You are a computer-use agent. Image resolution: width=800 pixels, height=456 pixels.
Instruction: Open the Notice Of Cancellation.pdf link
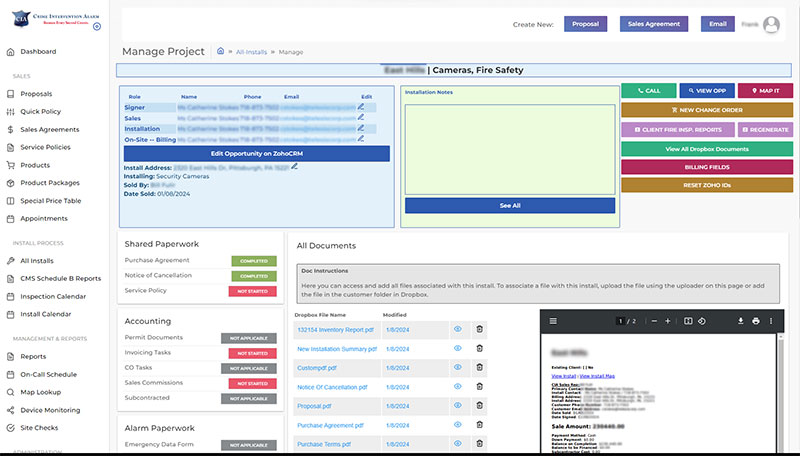(332, 387)
